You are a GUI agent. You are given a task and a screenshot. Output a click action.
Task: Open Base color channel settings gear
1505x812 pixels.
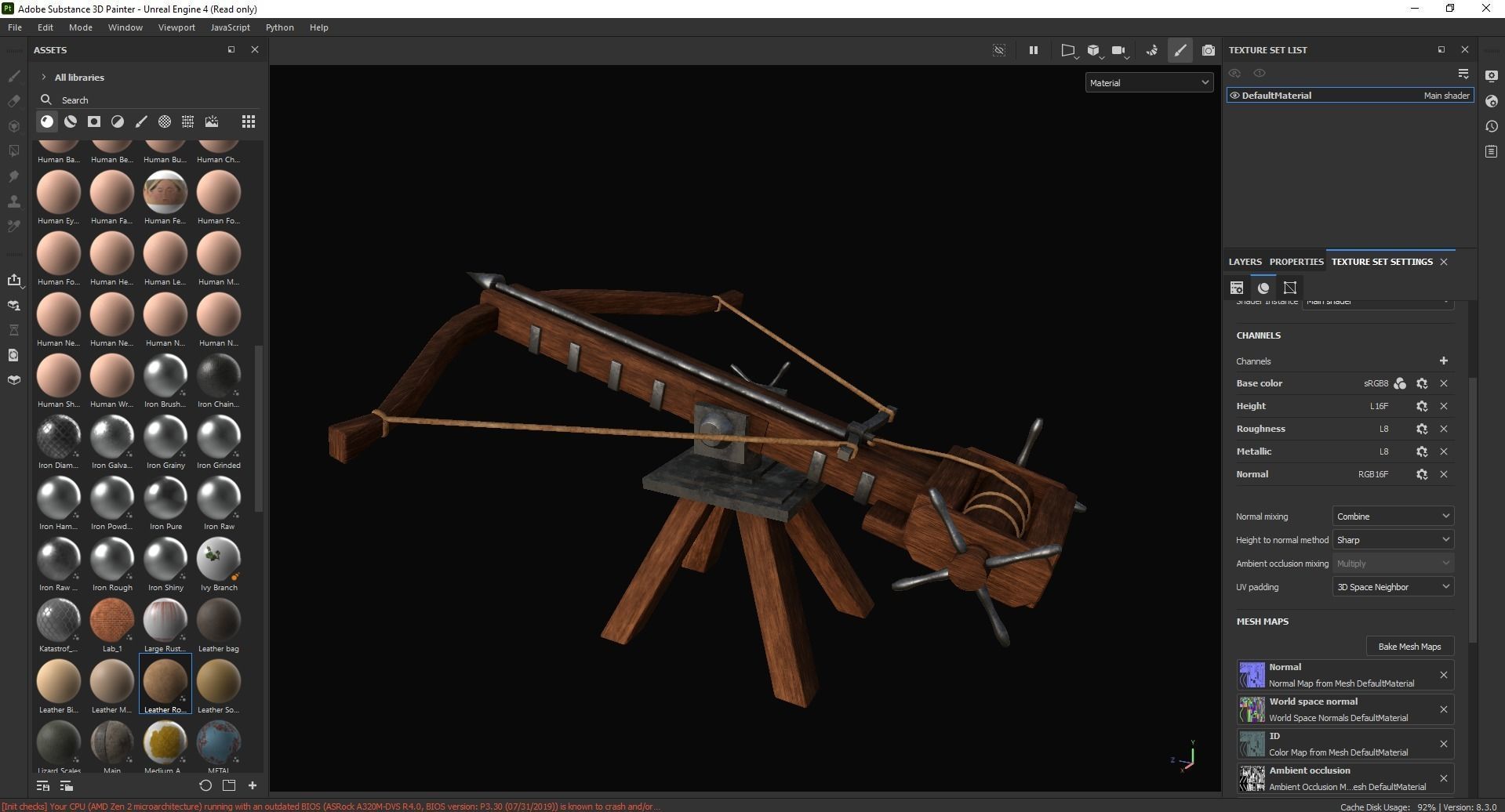(1422, 383)
